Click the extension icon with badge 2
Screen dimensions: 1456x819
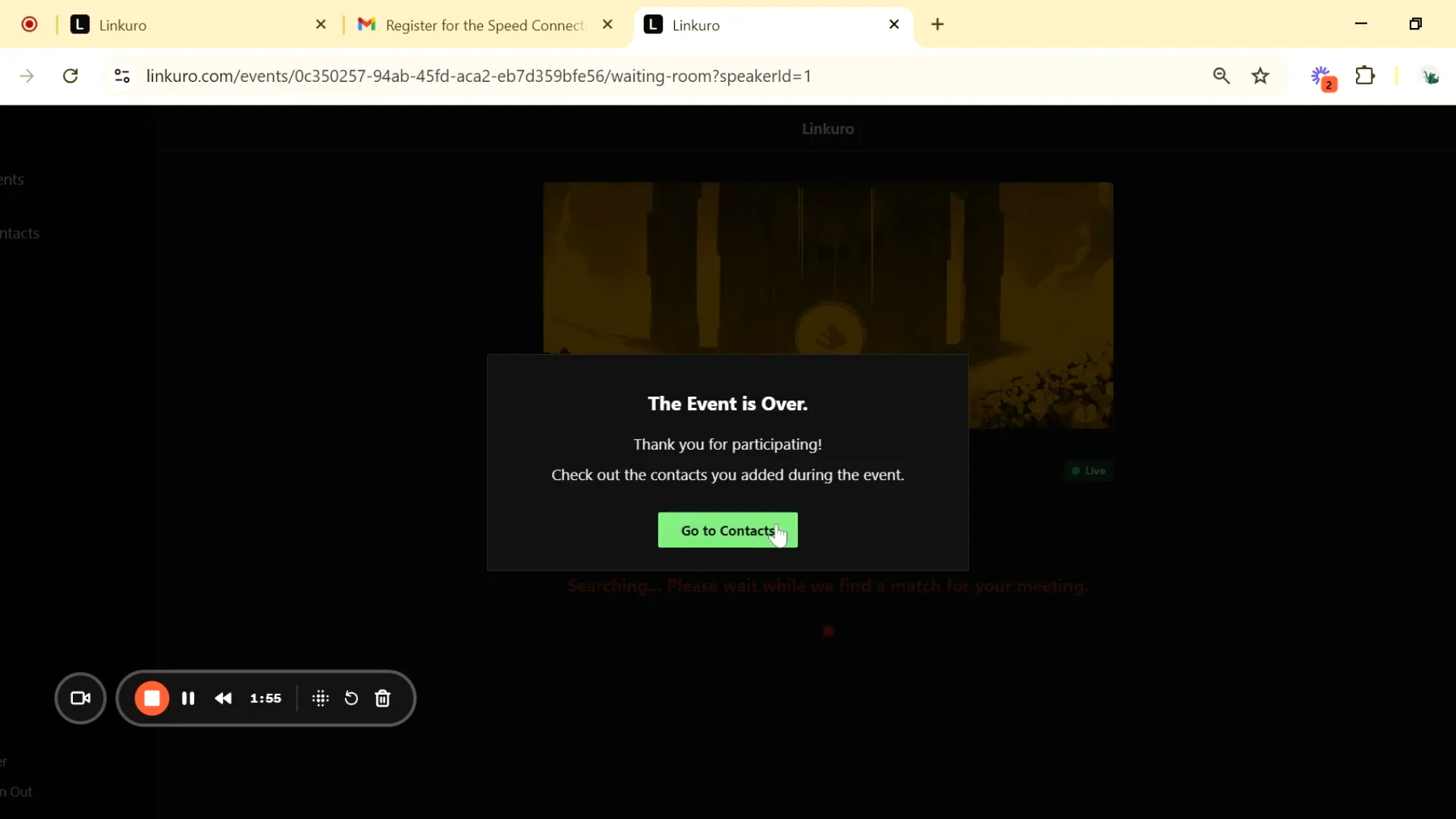coord(1323,77)
